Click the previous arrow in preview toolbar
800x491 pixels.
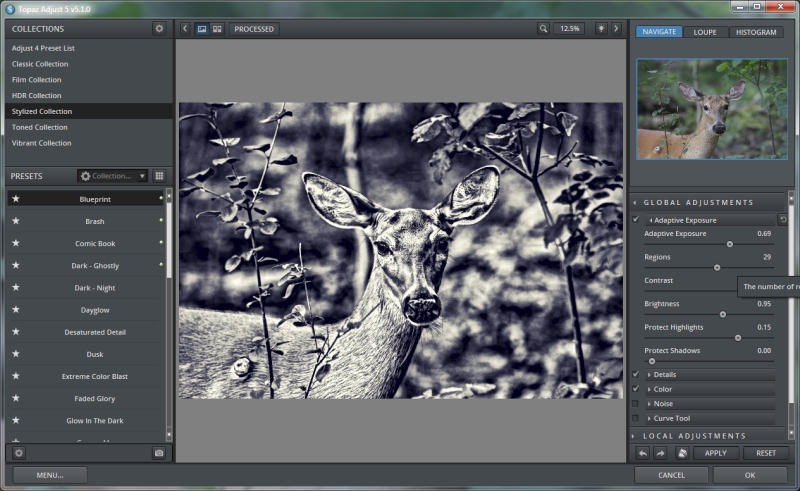185,29
